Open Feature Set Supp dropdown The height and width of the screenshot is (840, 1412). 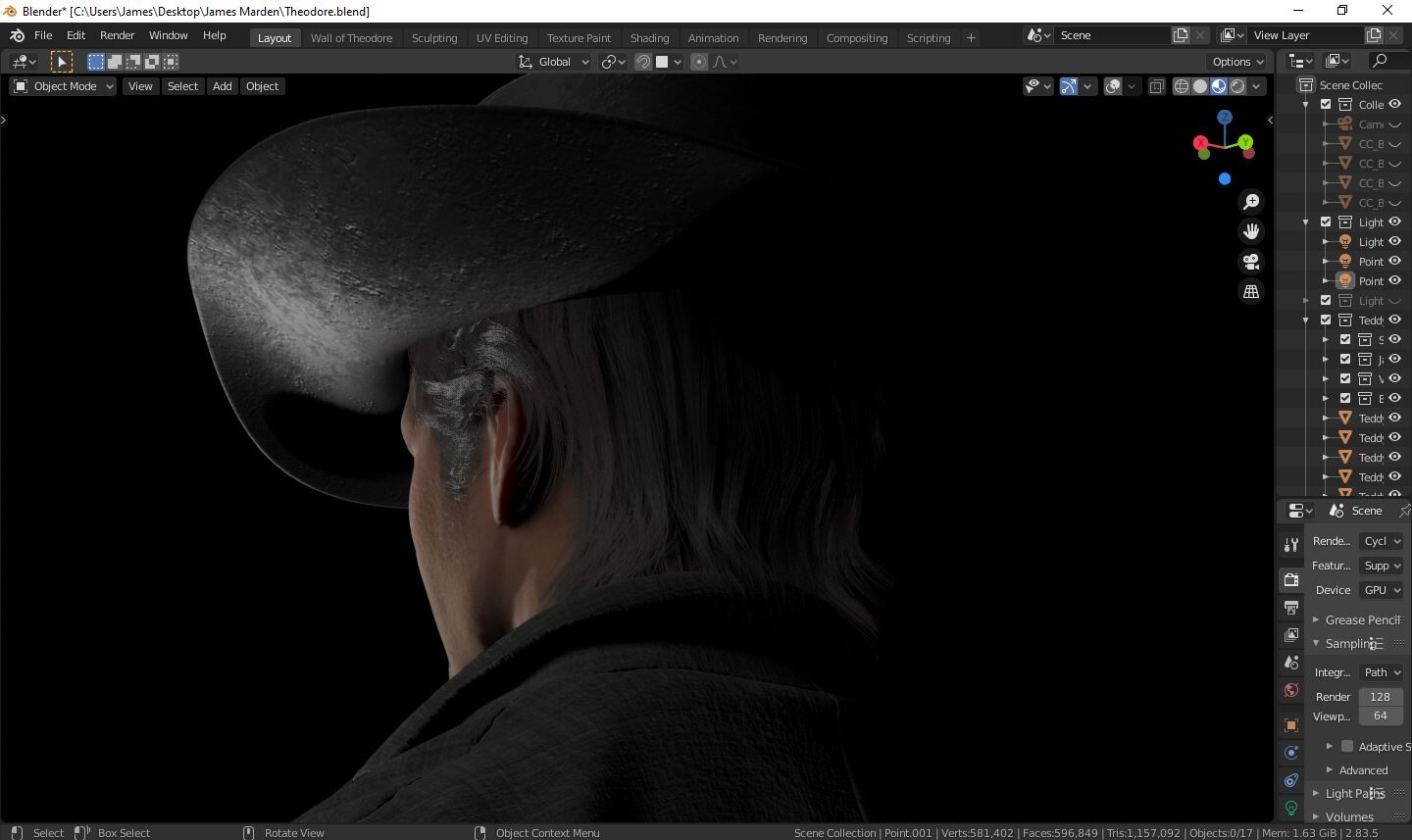tap(1381, 566)
